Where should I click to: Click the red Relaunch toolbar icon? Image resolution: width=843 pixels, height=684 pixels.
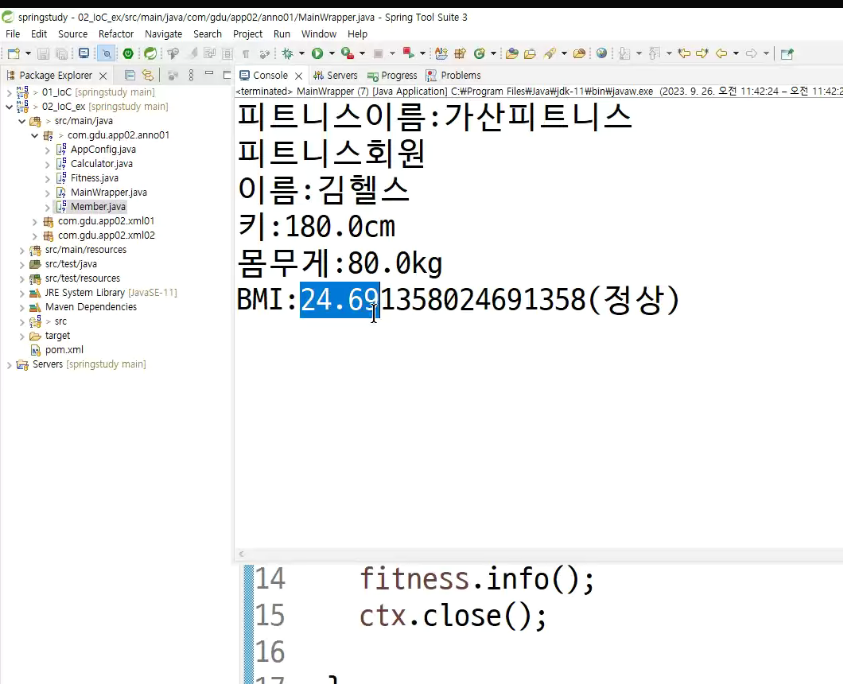tap(408, 53)
